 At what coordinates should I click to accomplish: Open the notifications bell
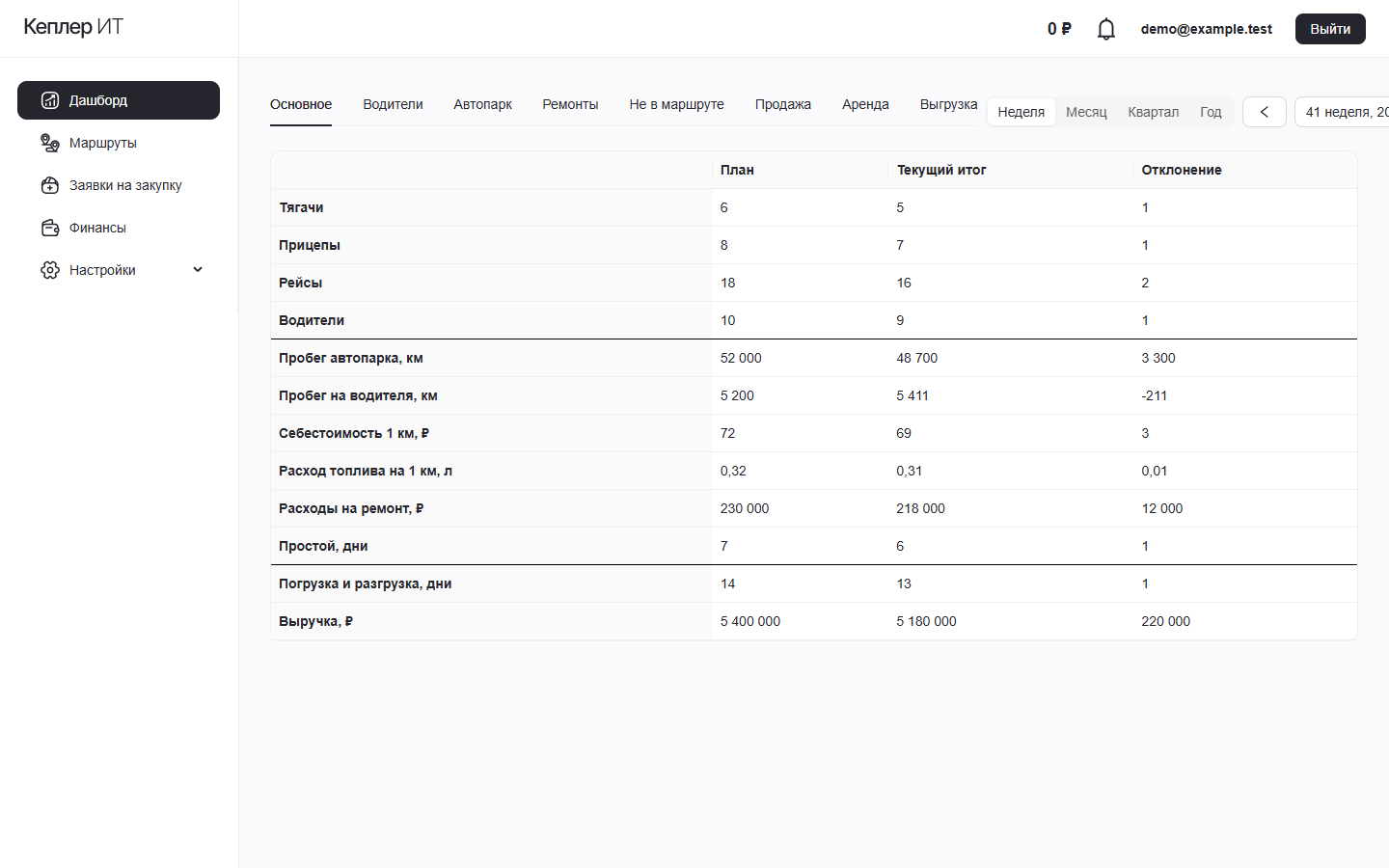[1106, 29]
